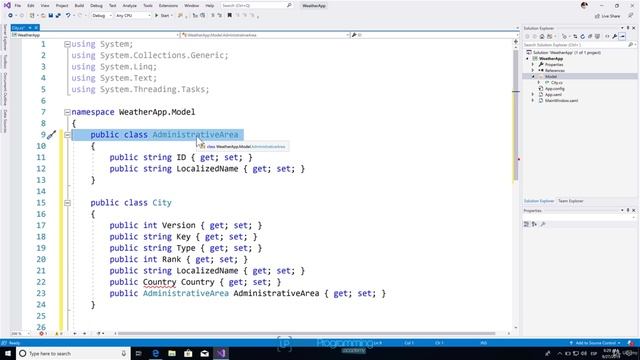Click the bookmark toolbar icon

coord(229,16)
